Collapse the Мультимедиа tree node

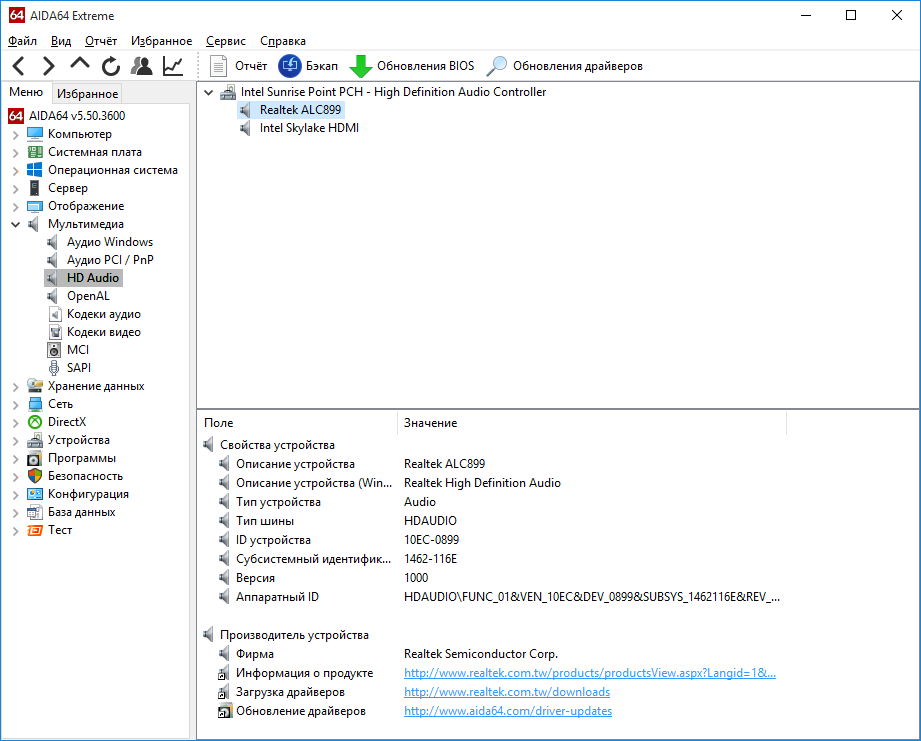15,224
